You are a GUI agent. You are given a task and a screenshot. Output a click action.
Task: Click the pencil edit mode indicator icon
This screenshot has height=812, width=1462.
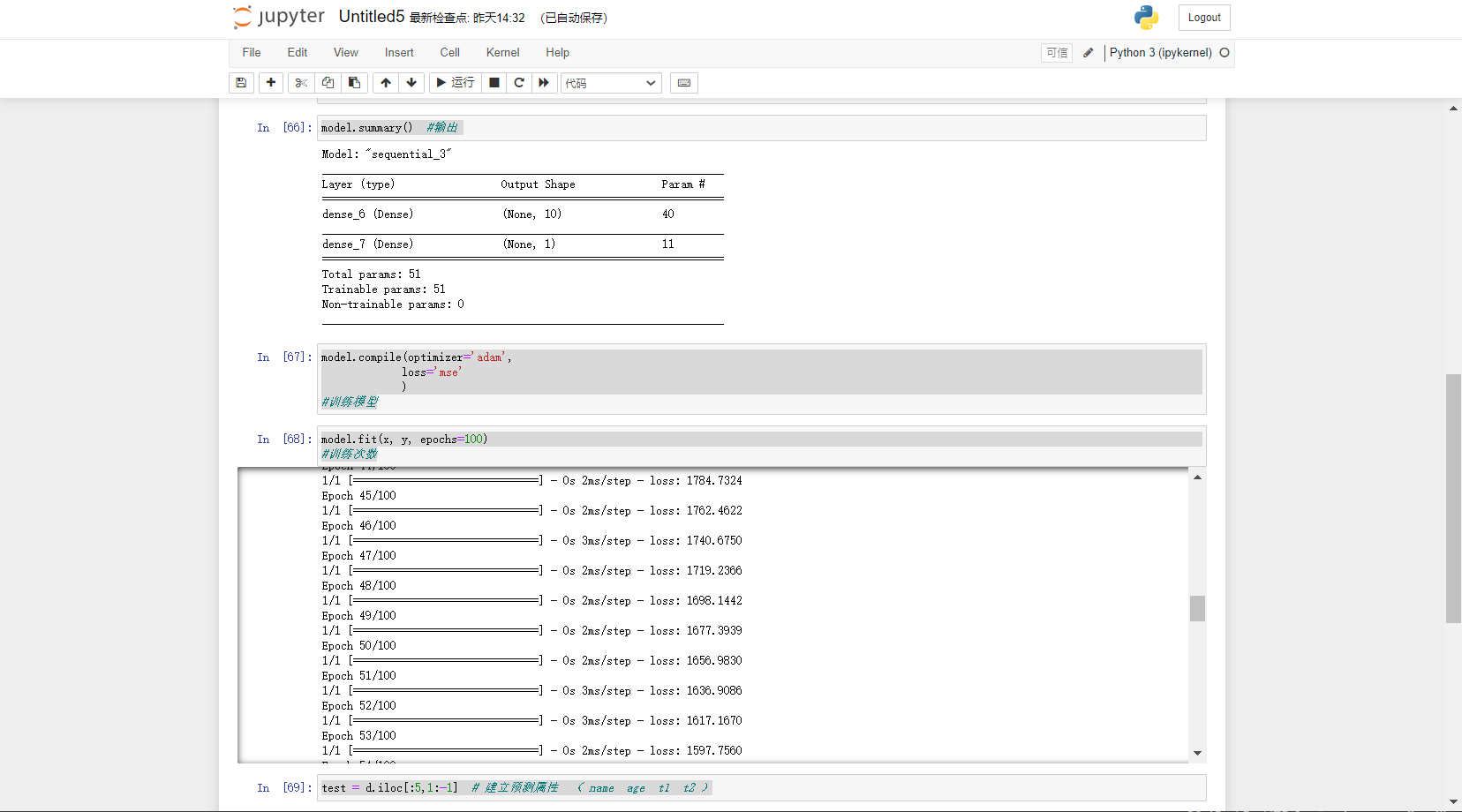point(1089,53)
